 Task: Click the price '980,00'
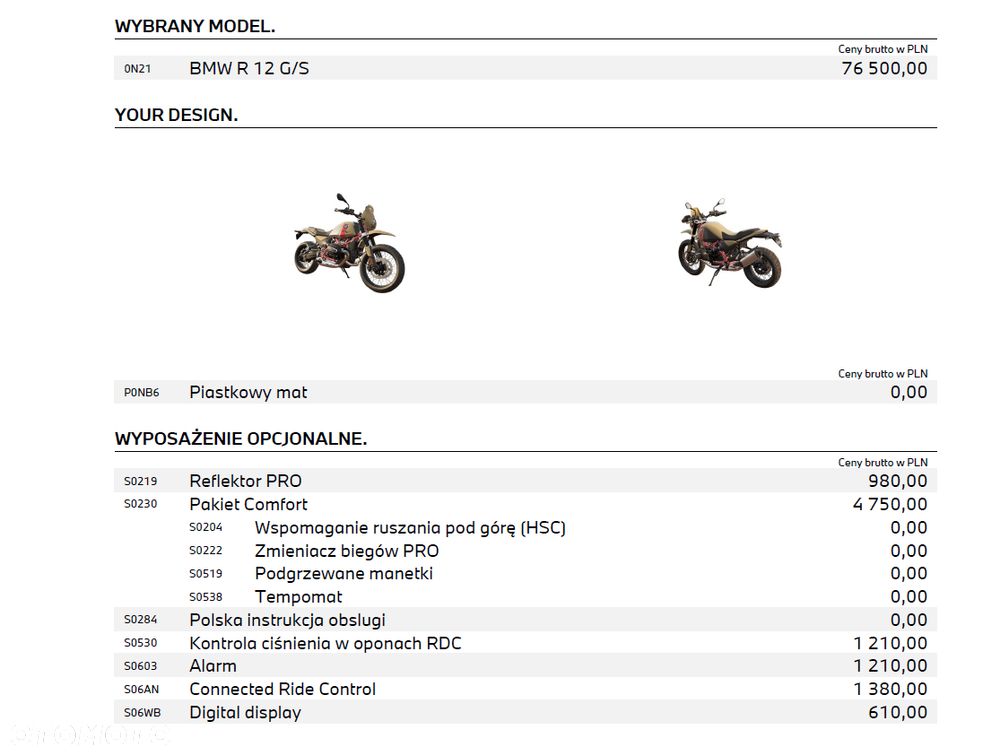click(x=897, y=481)
